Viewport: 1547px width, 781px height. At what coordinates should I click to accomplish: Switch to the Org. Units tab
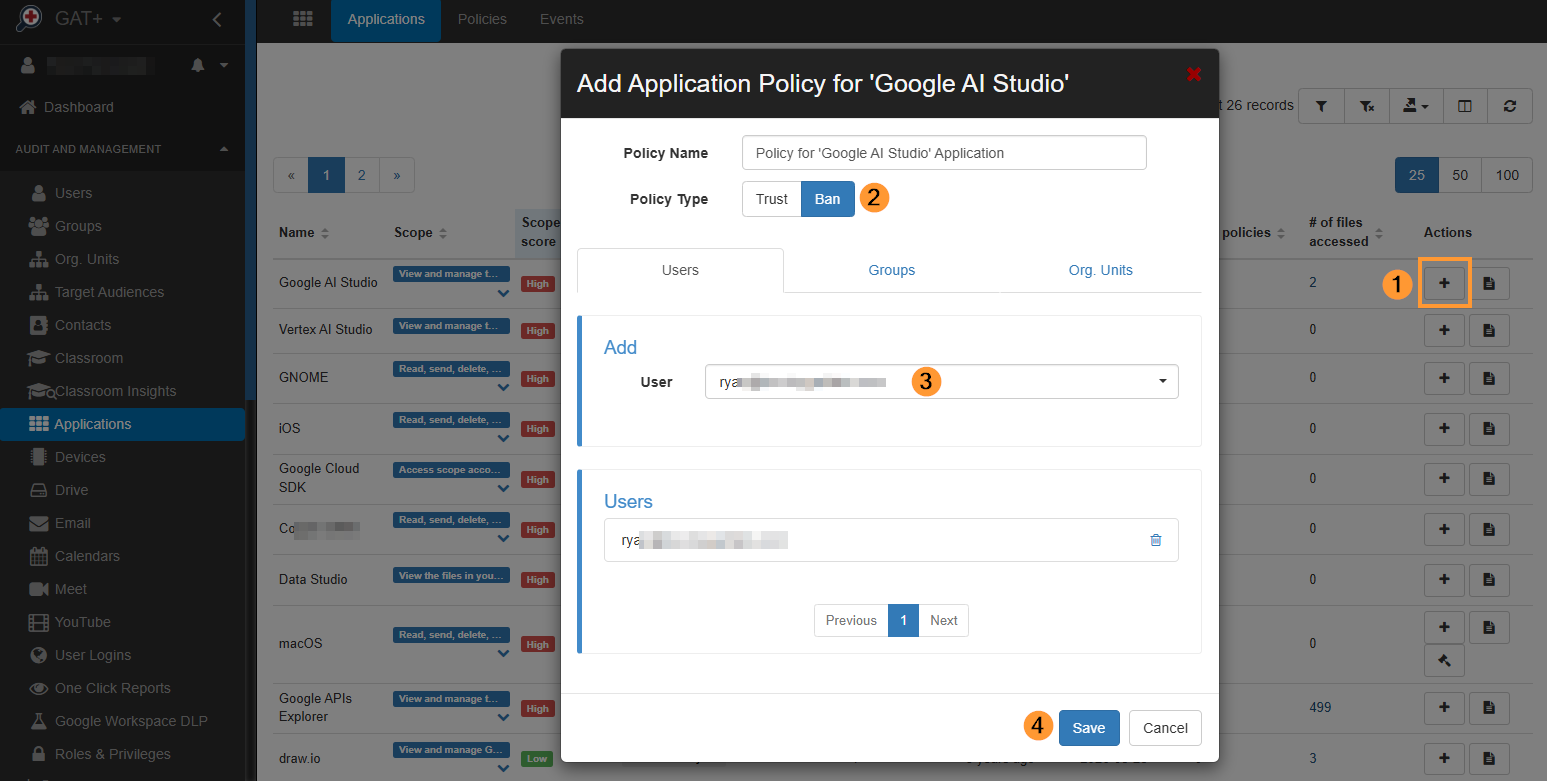(1100, 270)
